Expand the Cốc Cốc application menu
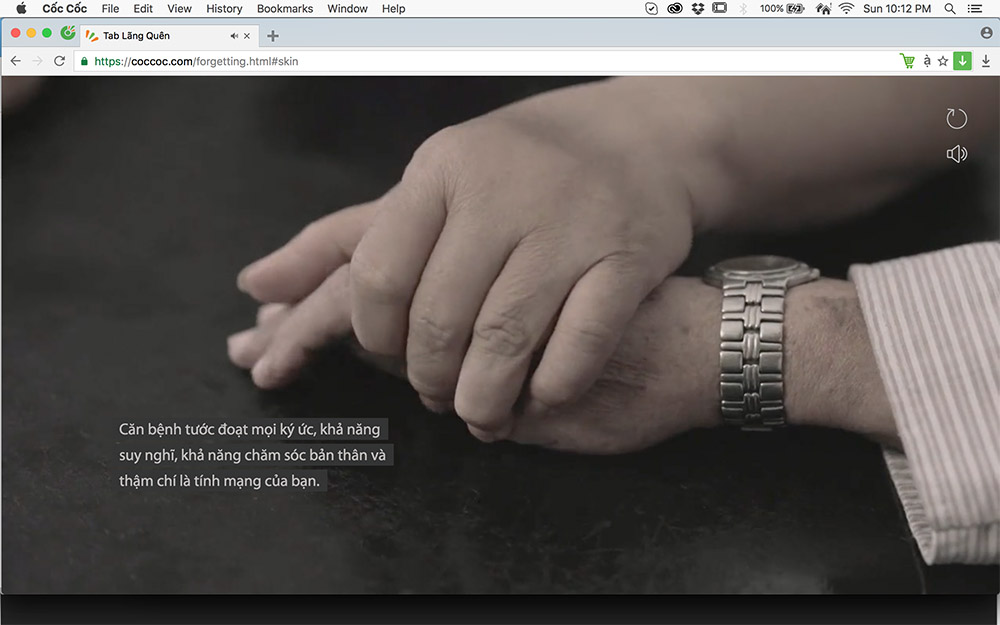 64,8
